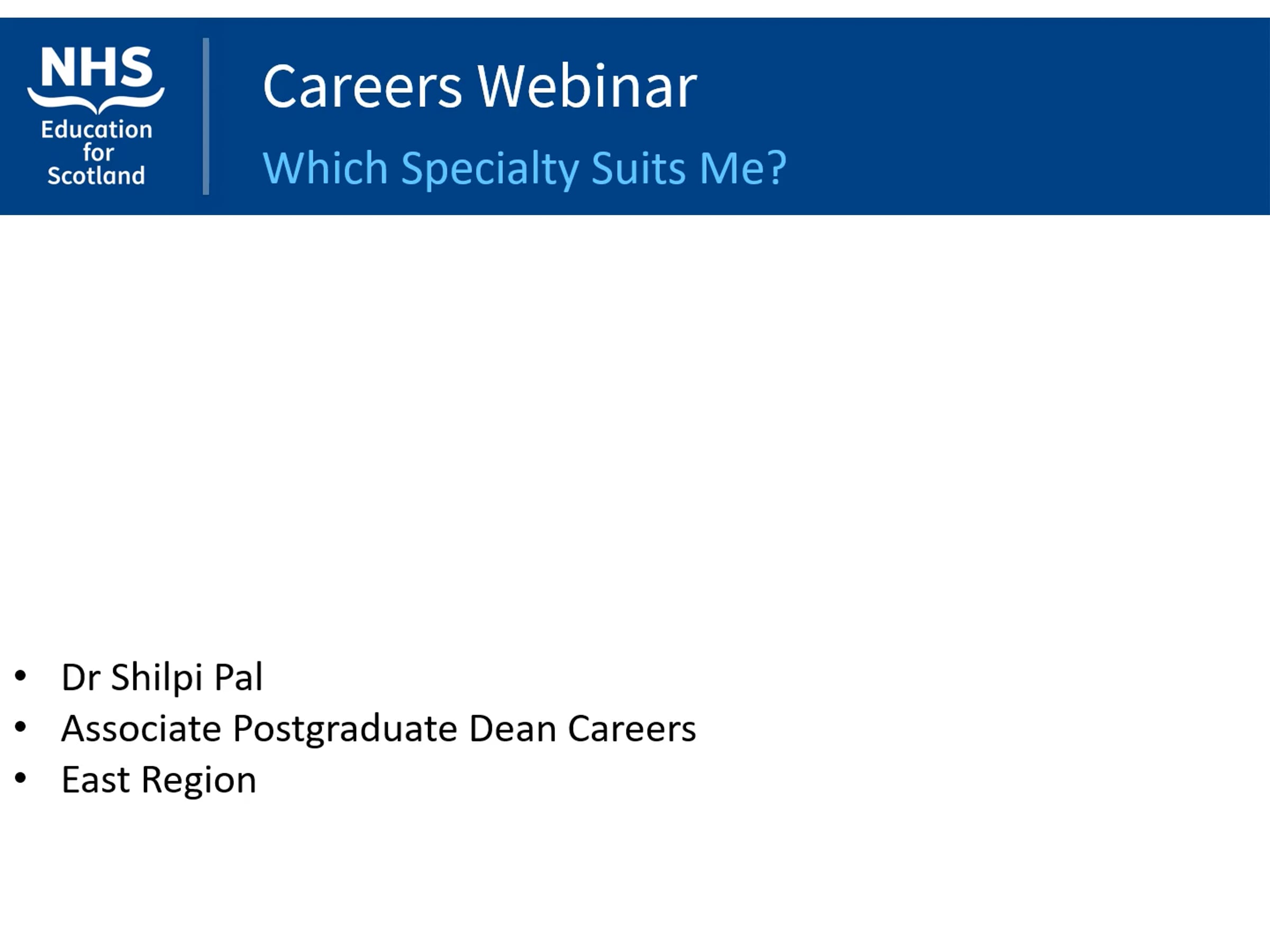Click the Dr Shilpi Pal text line

162,677
